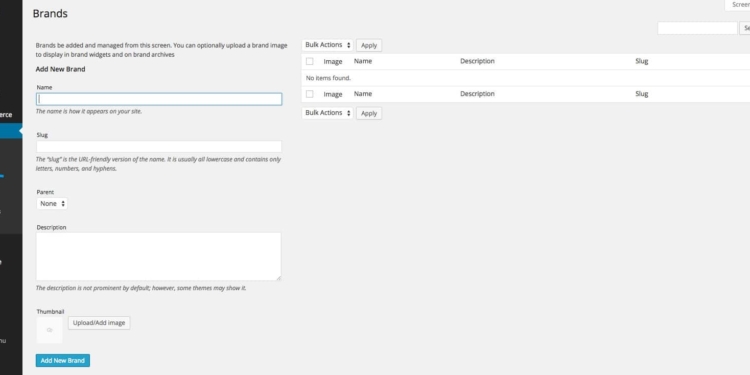Click the Brands page heading

(50, 14)
